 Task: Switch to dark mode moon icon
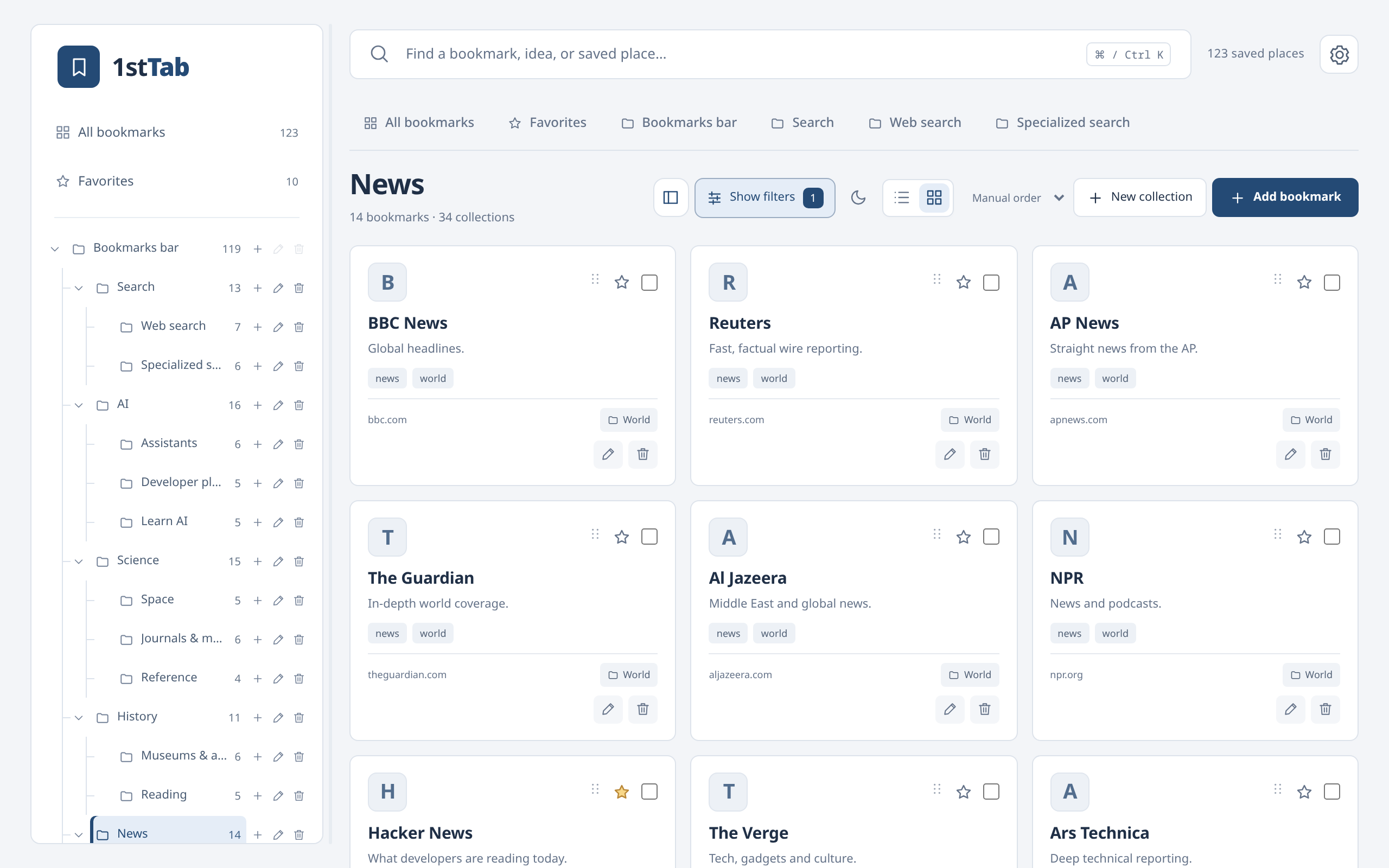click(x=858, y=197)
